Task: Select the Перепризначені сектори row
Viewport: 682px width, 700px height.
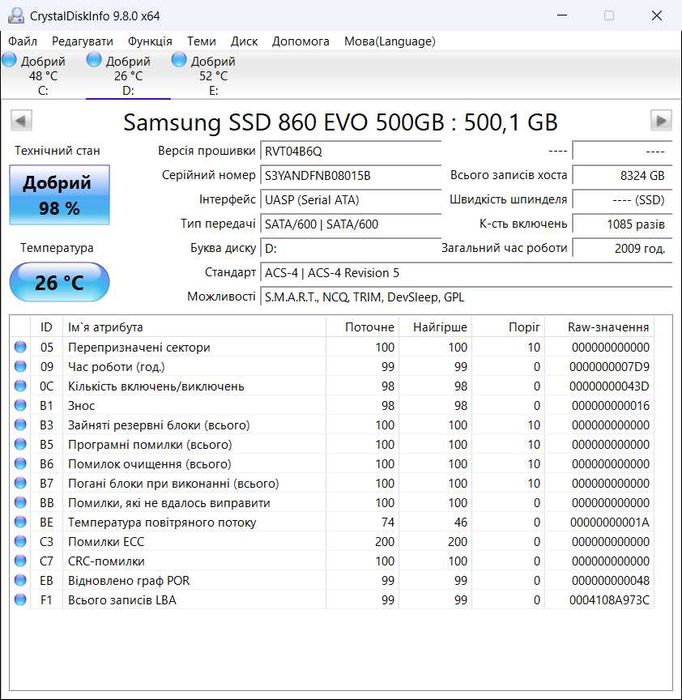Action: point(332,347)
